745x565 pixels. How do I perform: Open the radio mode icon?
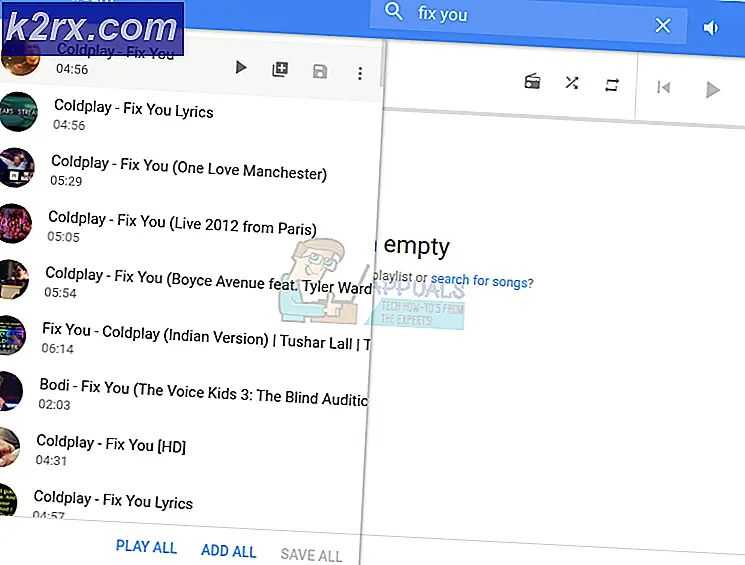pos(532,81)
